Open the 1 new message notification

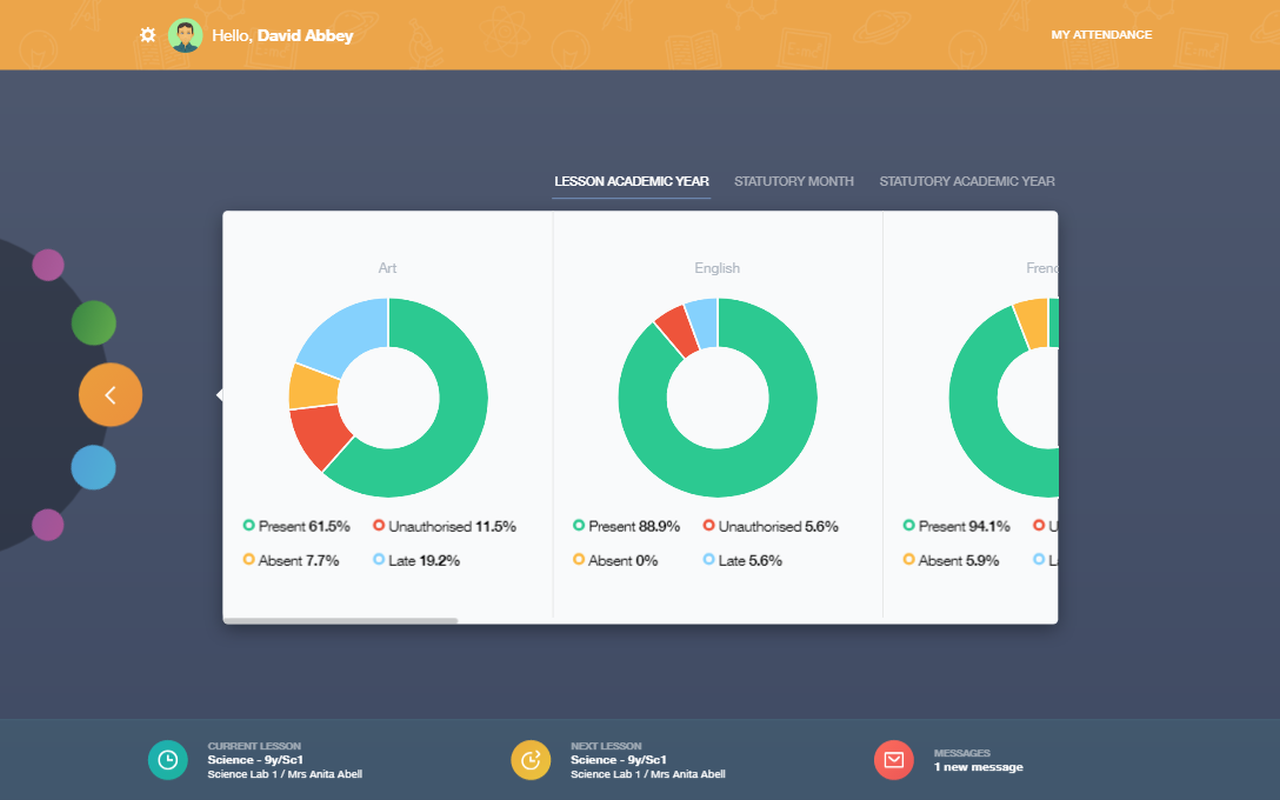point(977,767)
